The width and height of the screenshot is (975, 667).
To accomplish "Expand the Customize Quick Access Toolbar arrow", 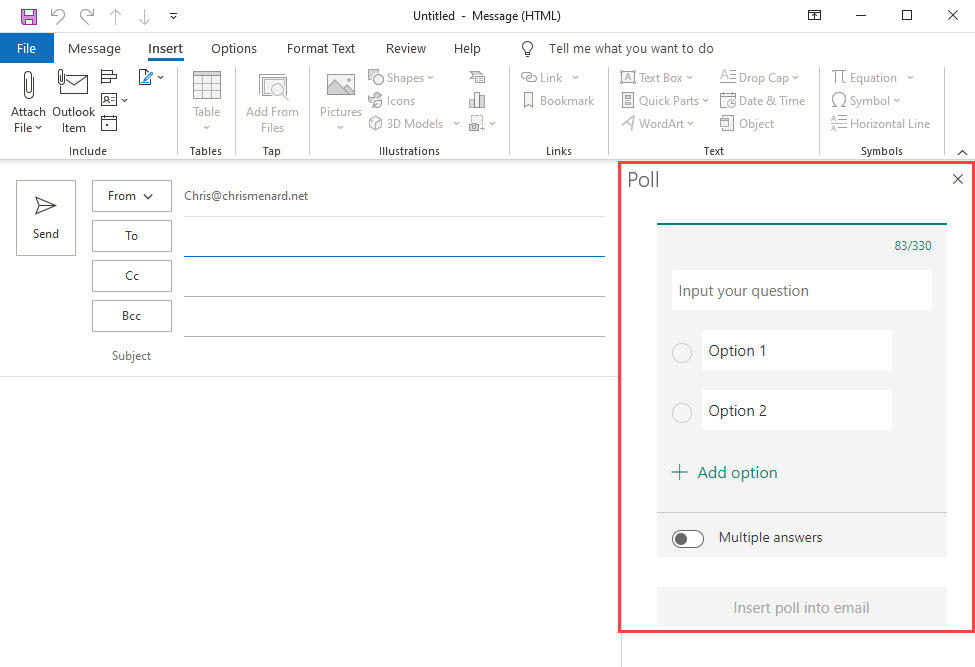I will pyautogui.click(x=174, y=16).
